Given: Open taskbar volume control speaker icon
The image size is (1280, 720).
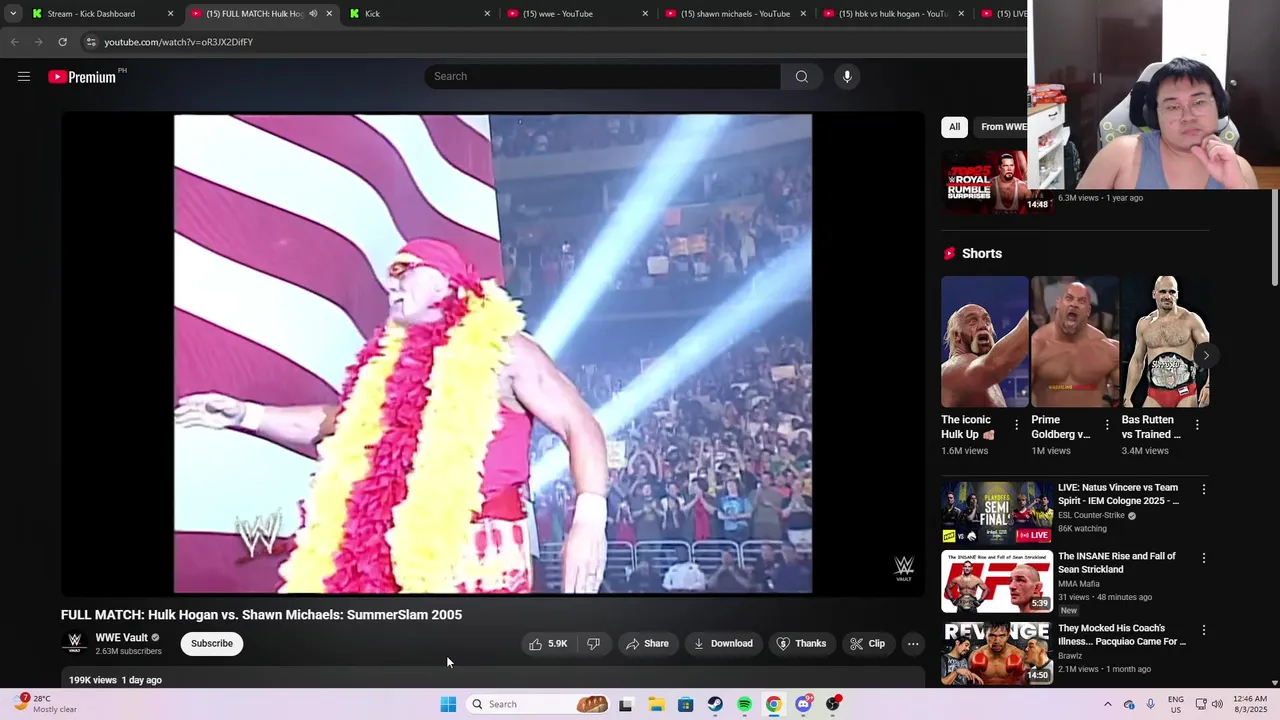Looking at the screenshot, I should click(x=1217, y=704).
